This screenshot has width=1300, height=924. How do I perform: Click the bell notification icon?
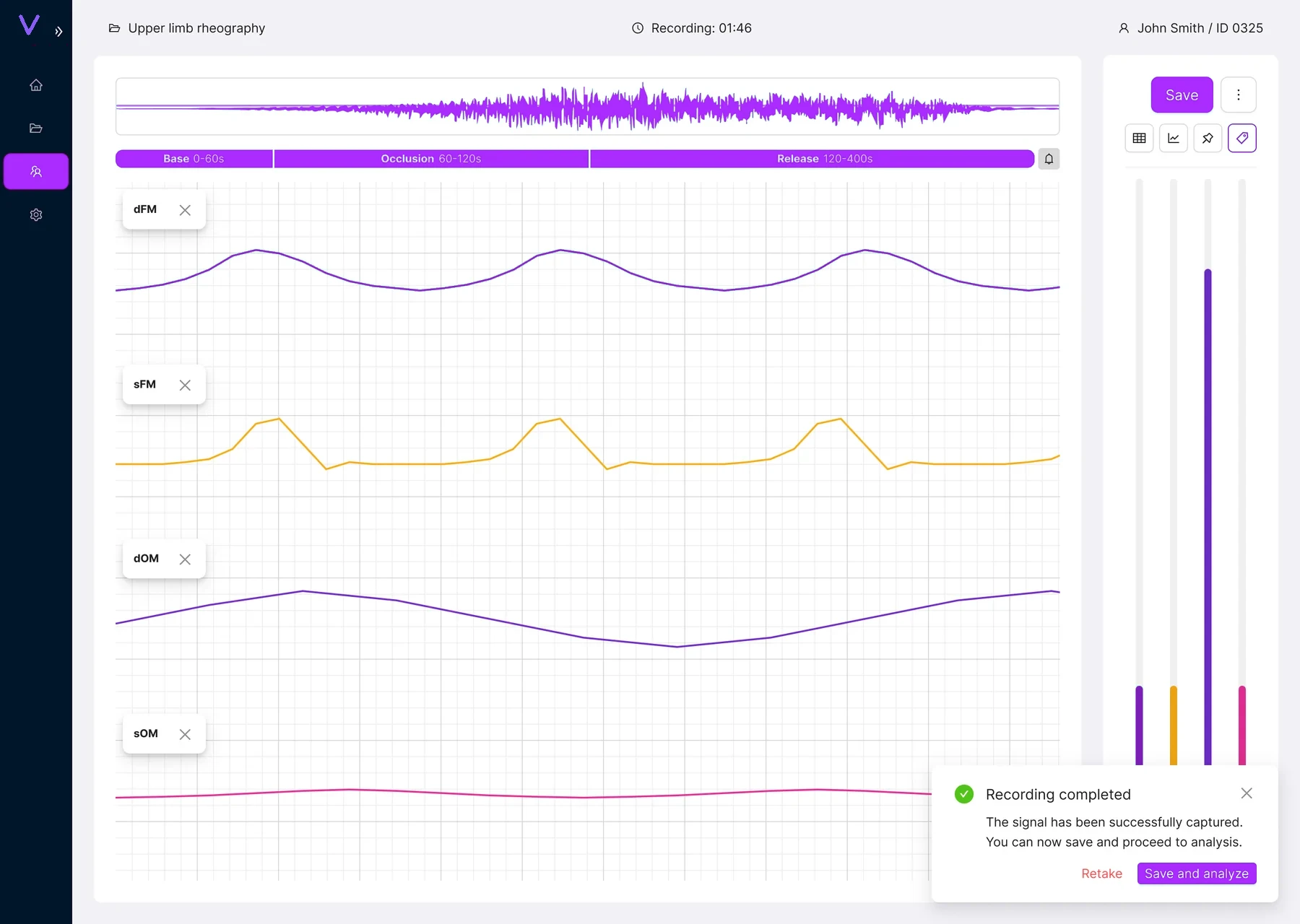pos(1049,159)
